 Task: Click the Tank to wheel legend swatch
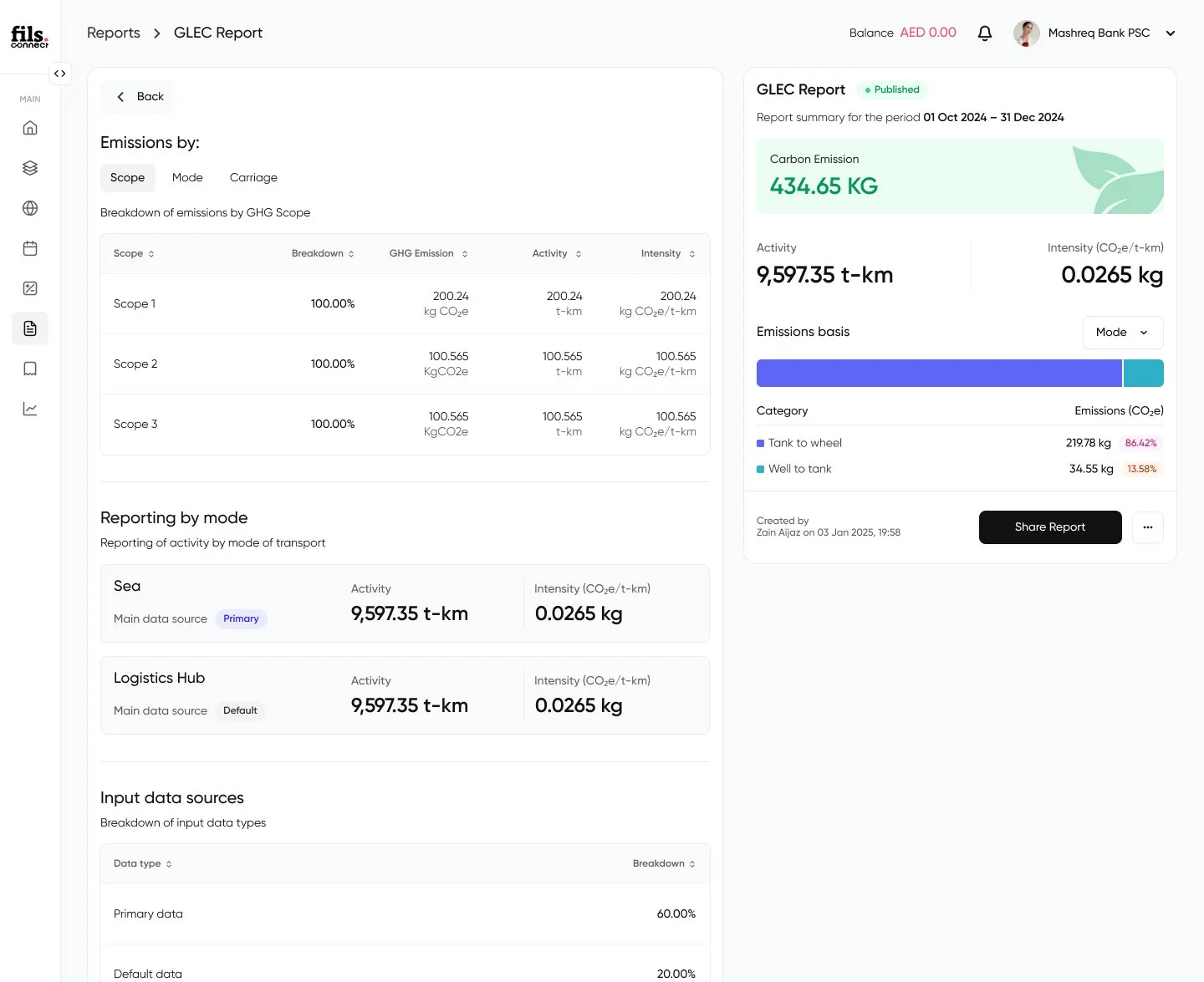tap(761, 444)
